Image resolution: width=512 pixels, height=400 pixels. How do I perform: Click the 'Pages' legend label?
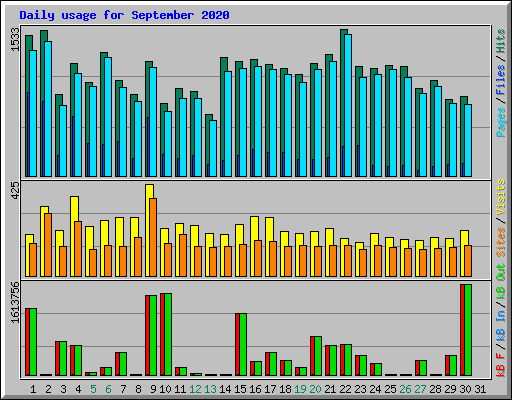(x=500, y=121)
